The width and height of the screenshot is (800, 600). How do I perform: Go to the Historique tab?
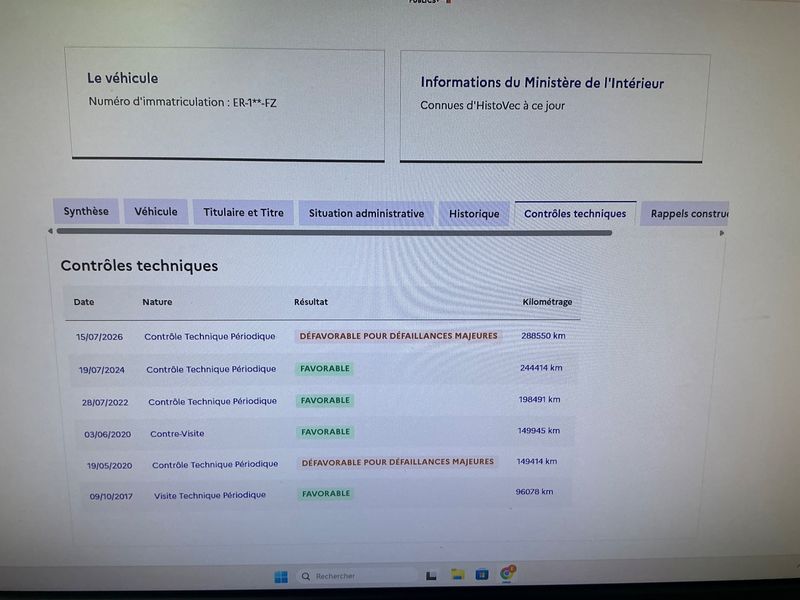(474, 214)
